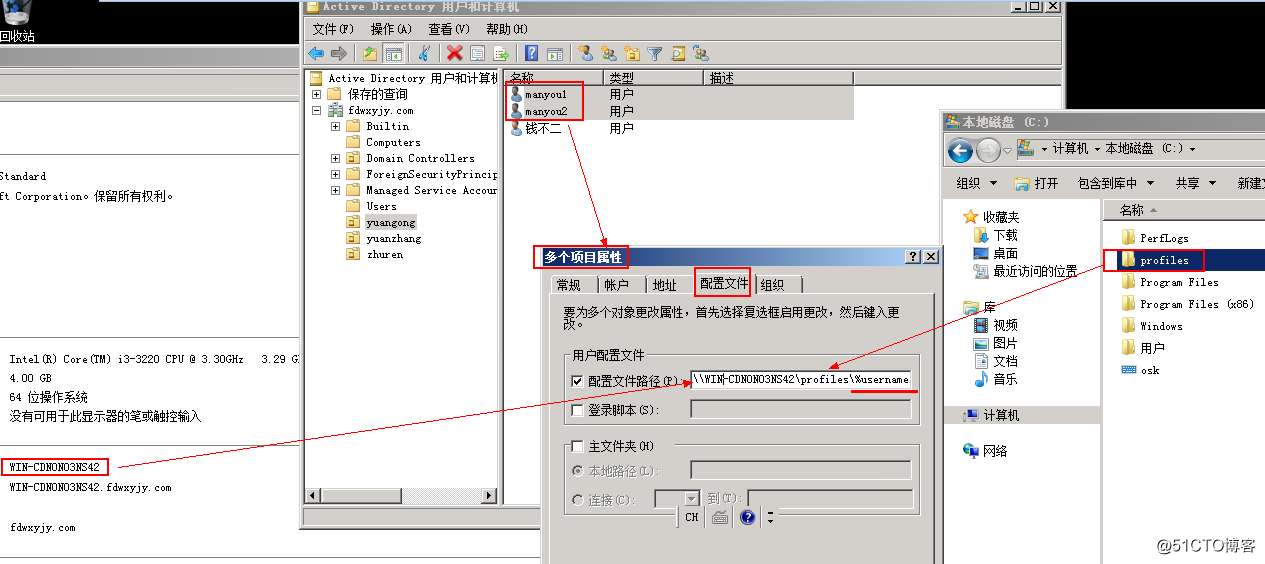Click into the 配置文件路径 text field
Image resolution: width=1265 pixels, height=564 pixels.
pos(801,380)
